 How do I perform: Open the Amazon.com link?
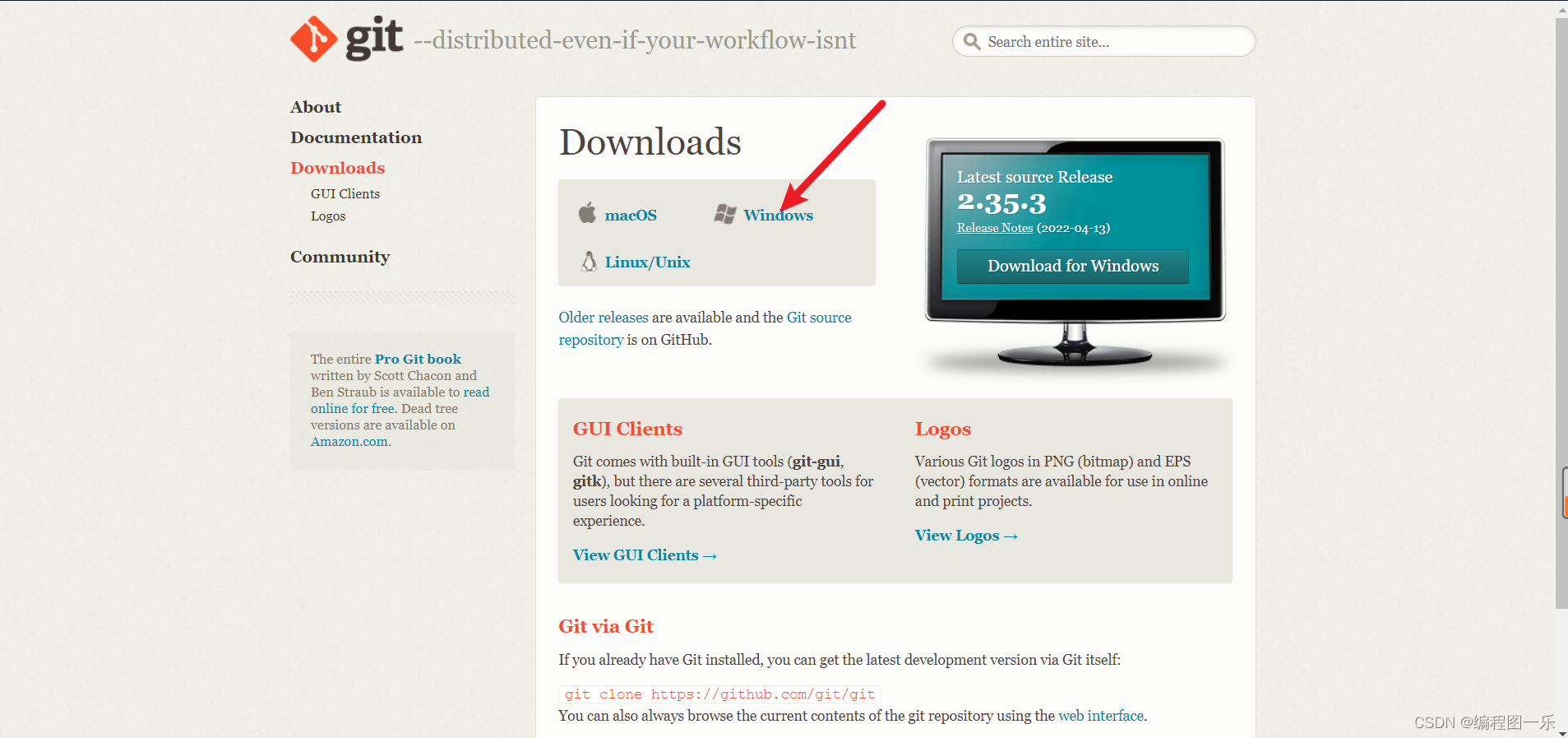pyautogui.click(x=349, y=442)
